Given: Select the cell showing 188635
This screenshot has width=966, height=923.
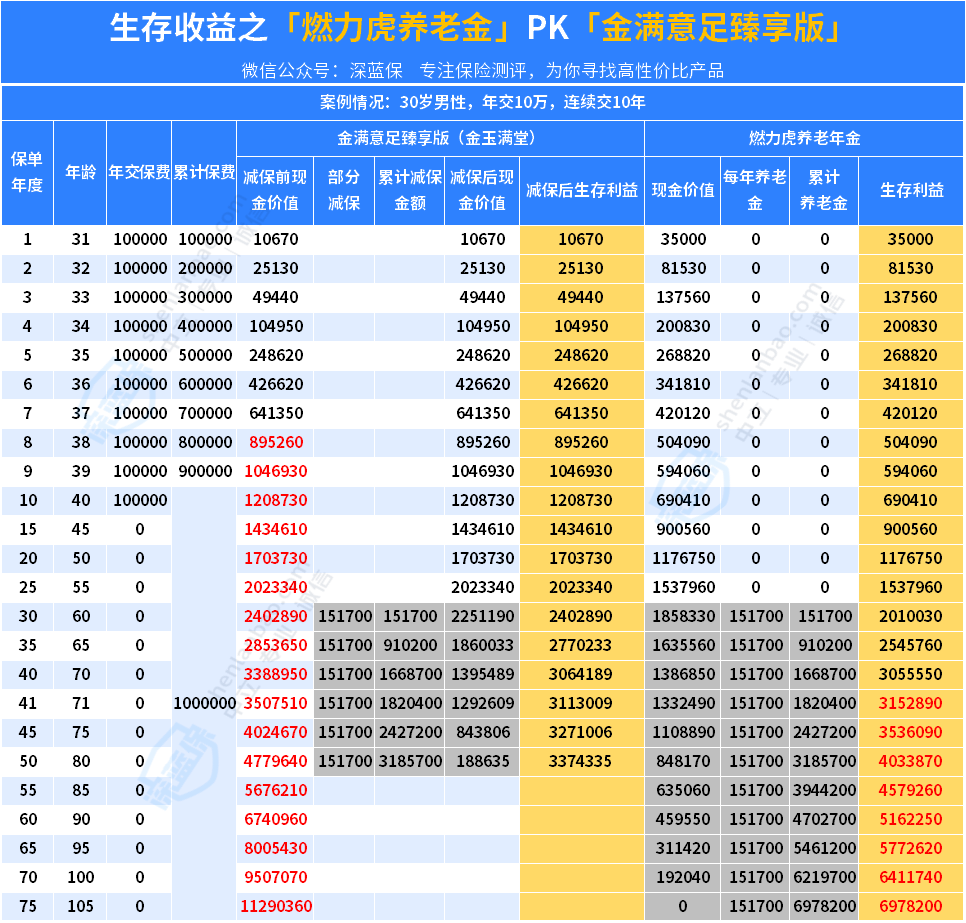Looking at the screenshot, I should click(x=482, y=761).
